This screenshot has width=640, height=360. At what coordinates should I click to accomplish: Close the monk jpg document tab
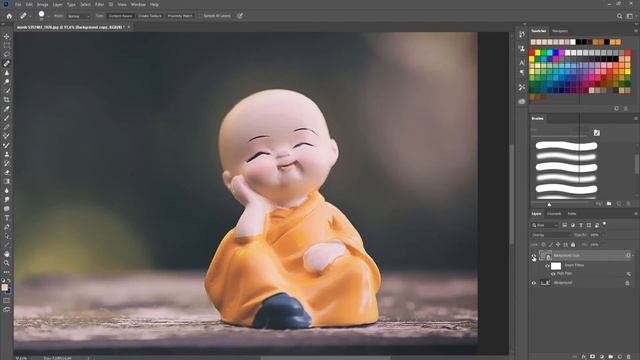[129, 27]
